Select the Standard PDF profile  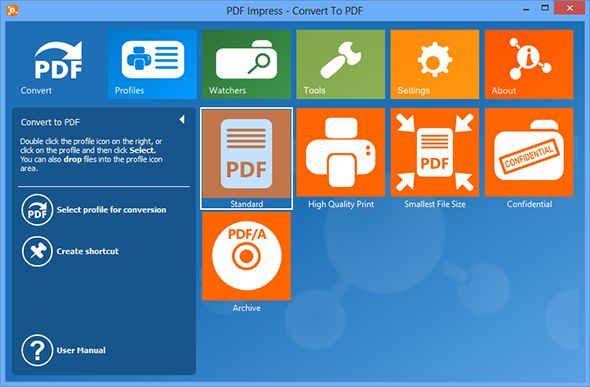click(246, 158)
